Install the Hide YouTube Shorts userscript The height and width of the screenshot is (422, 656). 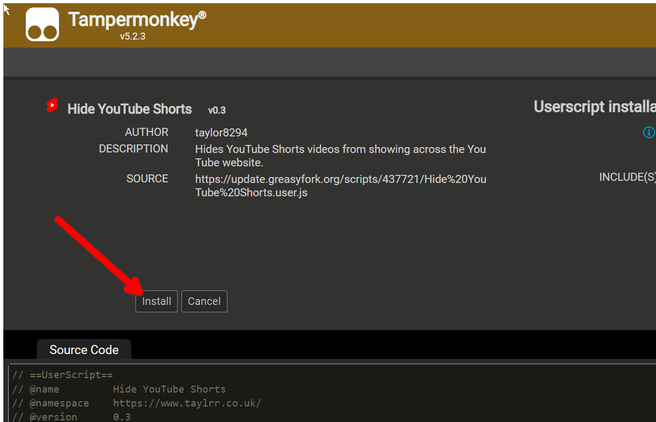tap(156, 301)
